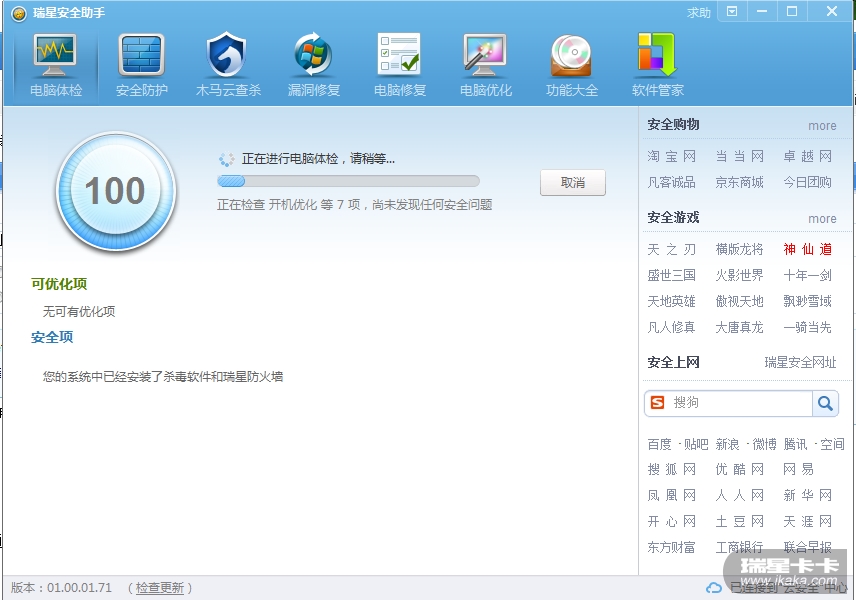856x600 pixels.
Task: Open red 神仙道 game link
Action: (807, 249)
